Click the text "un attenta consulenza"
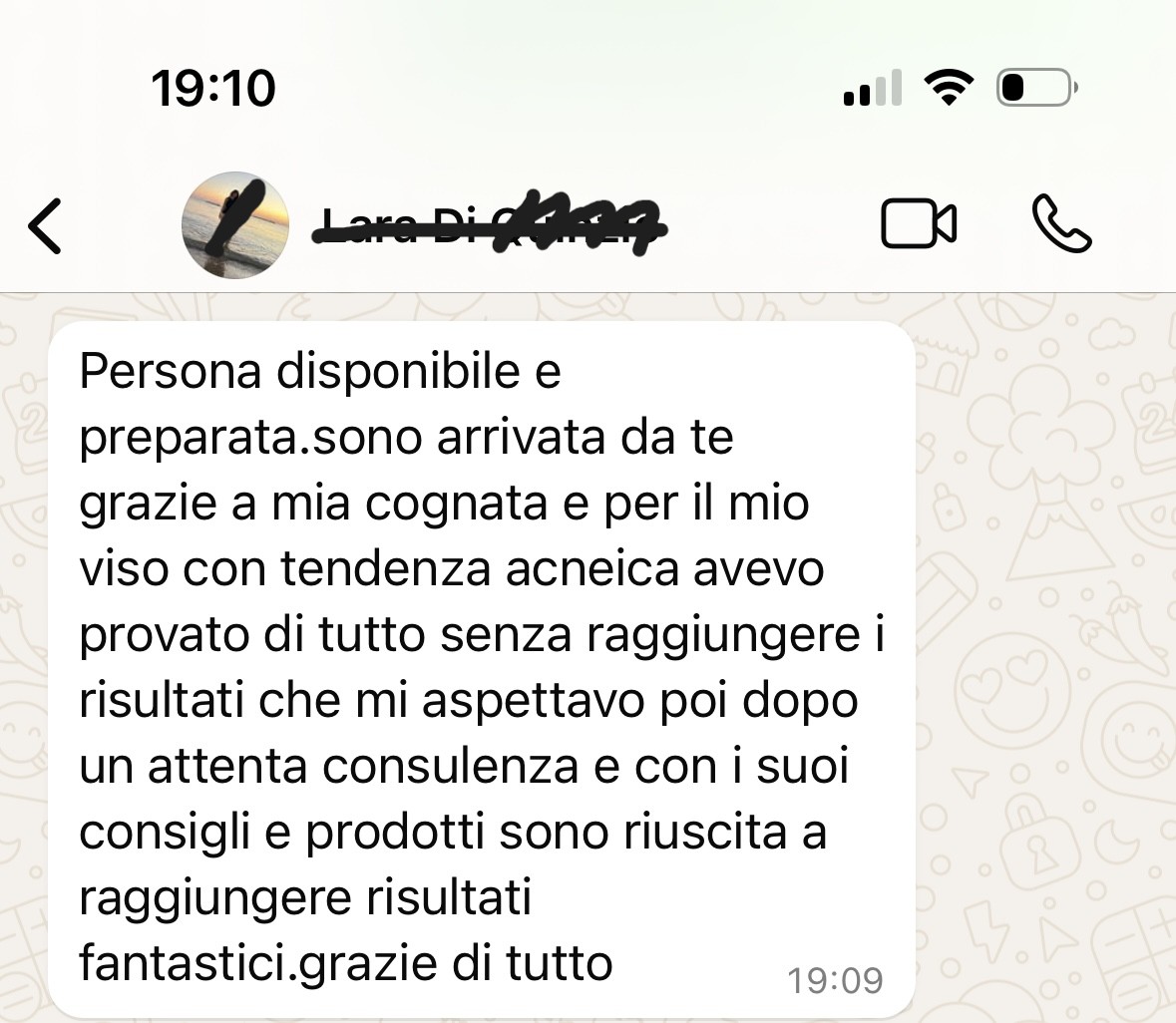This screenshot has height=1023, width=1176. [328, 767]
